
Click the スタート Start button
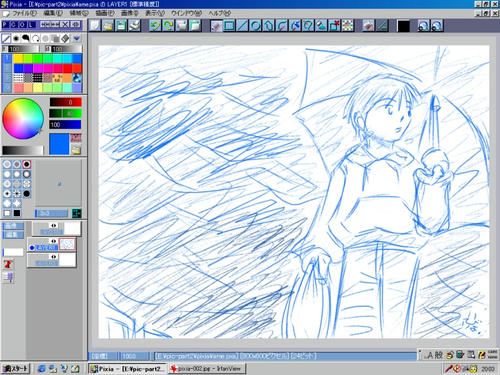pyautogui.click(x=16, y=368)
